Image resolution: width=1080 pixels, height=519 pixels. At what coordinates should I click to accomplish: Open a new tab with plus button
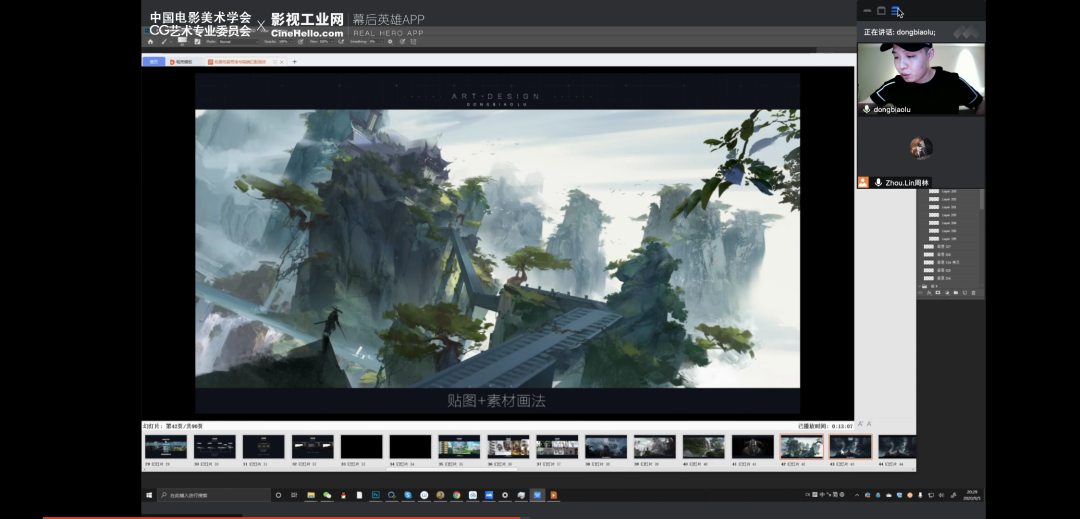pos(294,61)
